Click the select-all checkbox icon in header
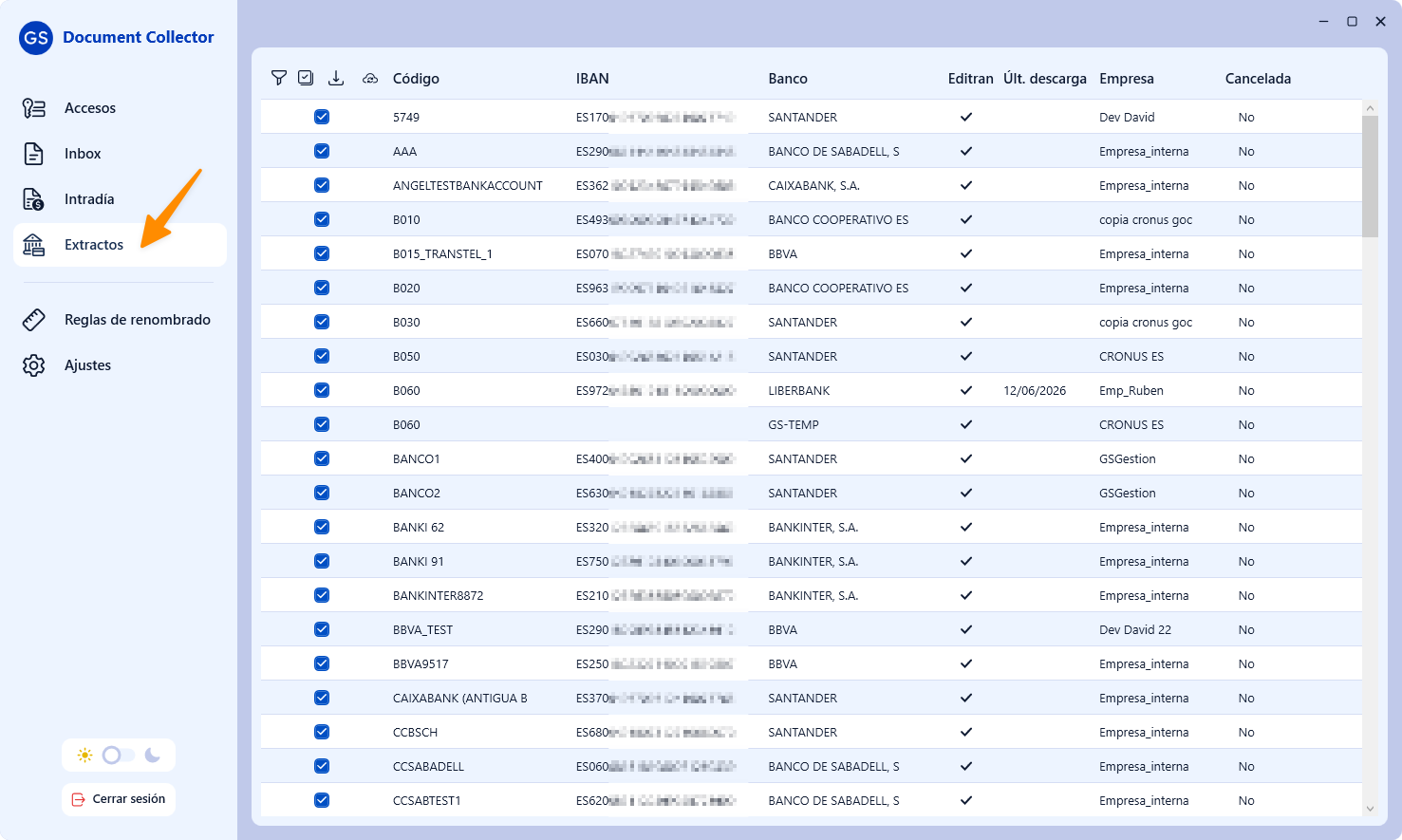Viewport: 1402px width, 840px height. tap(306, 78)
